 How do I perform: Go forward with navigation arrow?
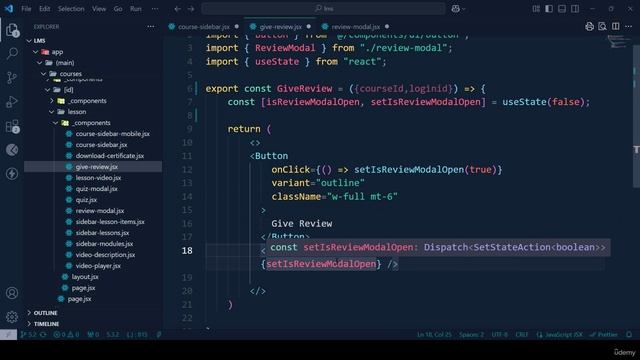coord(191,9)
